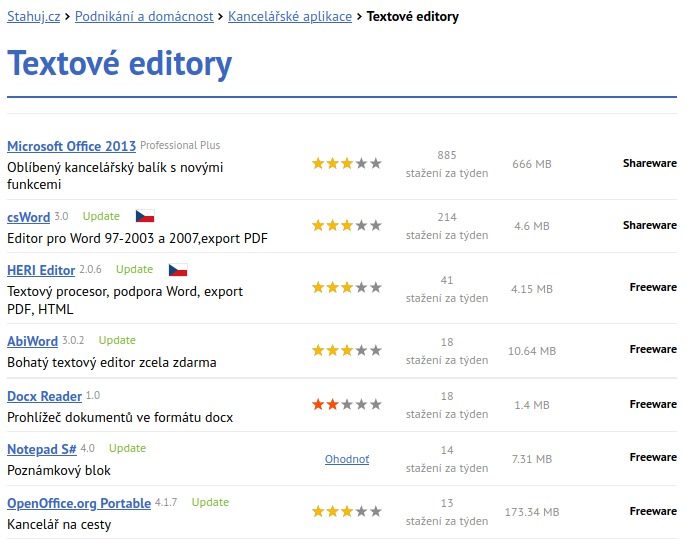Click Update label beside Notepad S#
Image resolution: width=687 pixels, height=540 pixels.
[127, 448]
